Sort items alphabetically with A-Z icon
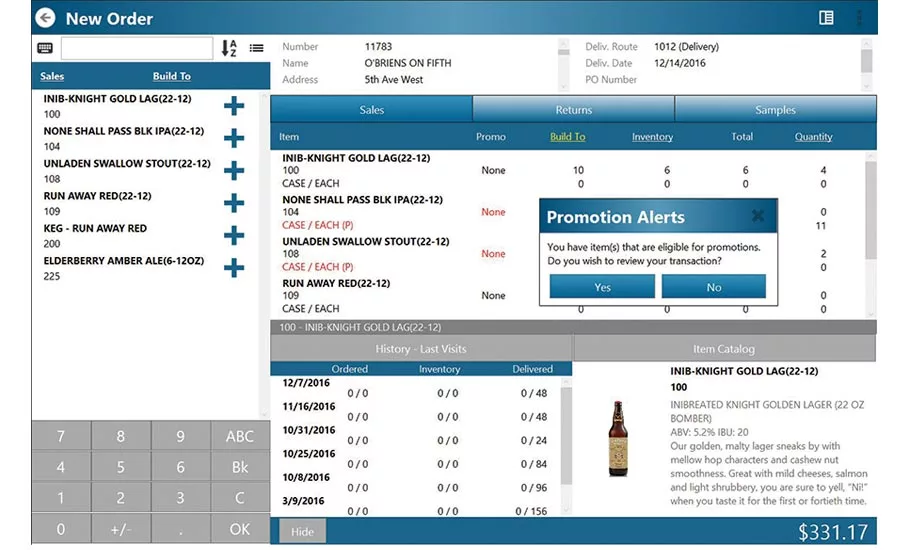This screenshot has height=550, width=900. pos(229,48)
